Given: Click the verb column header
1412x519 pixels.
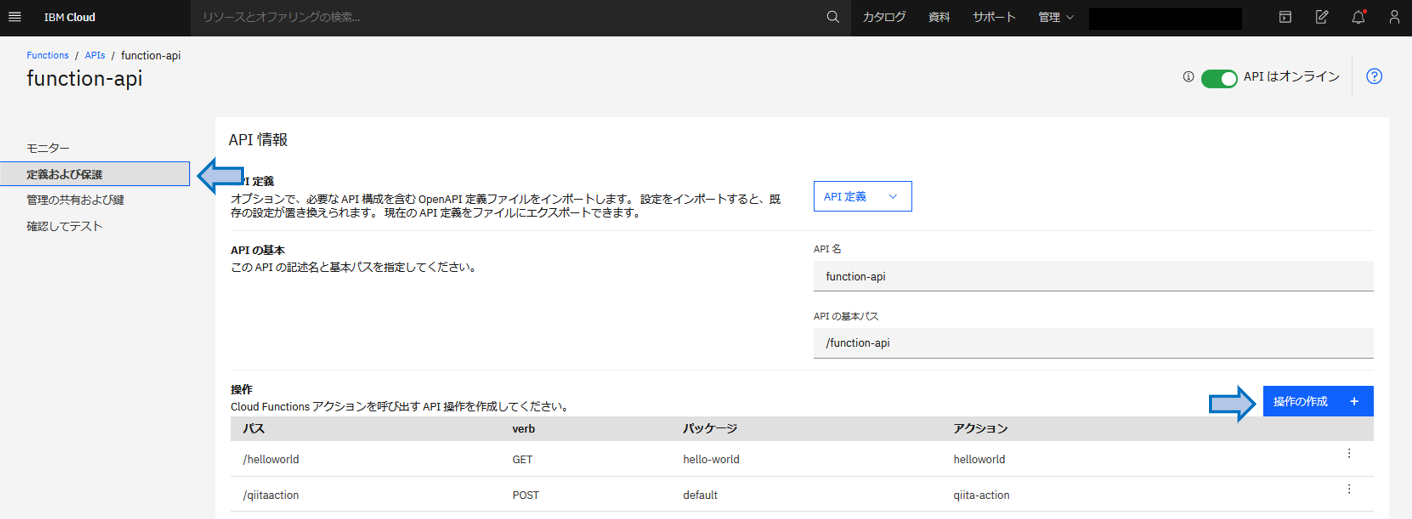Looking at the screenshot, I should 524,428.
